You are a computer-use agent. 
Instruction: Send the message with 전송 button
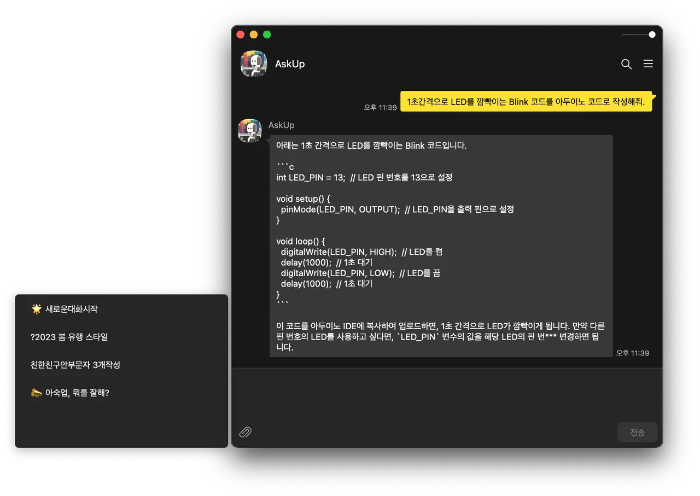[x=637, y=432]
